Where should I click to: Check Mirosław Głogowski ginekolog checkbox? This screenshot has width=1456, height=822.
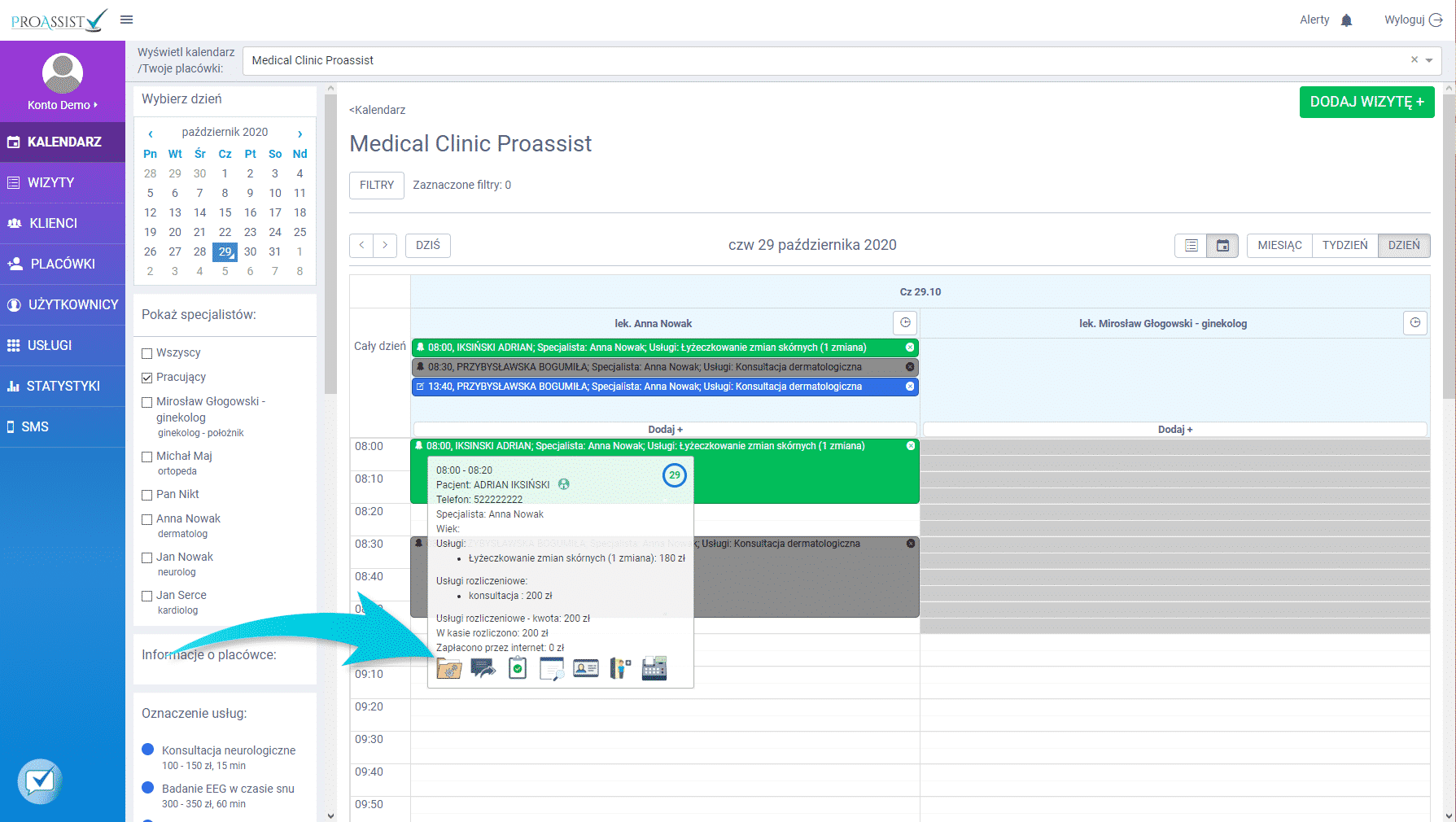[147, 402]
